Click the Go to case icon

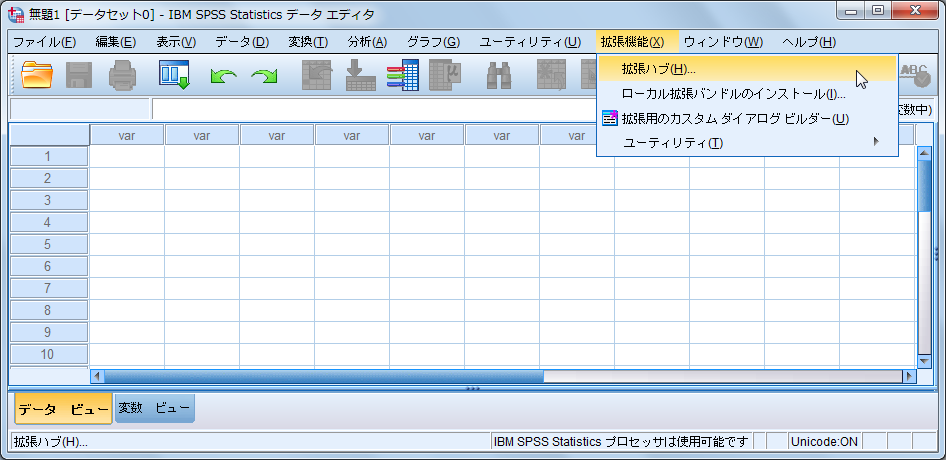coord(317,75)
